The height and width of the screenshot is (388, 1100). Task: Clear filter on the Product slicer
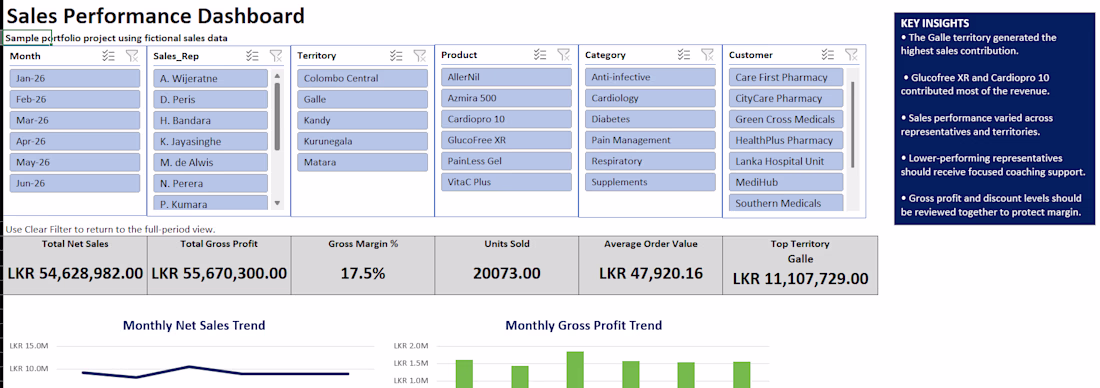coord(563,55)
